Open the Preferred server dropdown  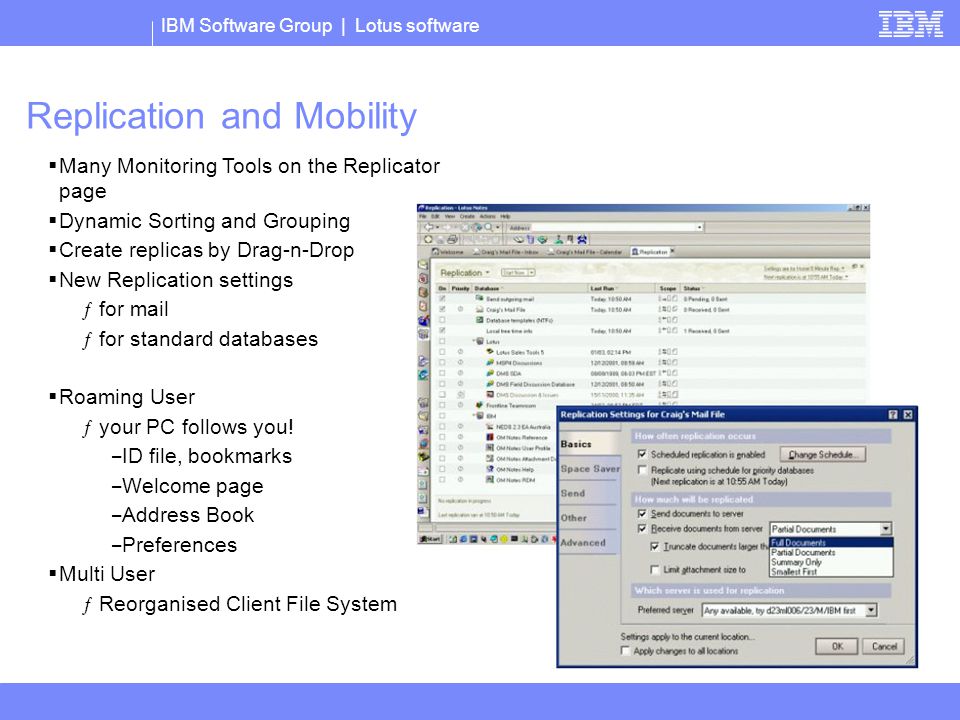tap(871, 610)
